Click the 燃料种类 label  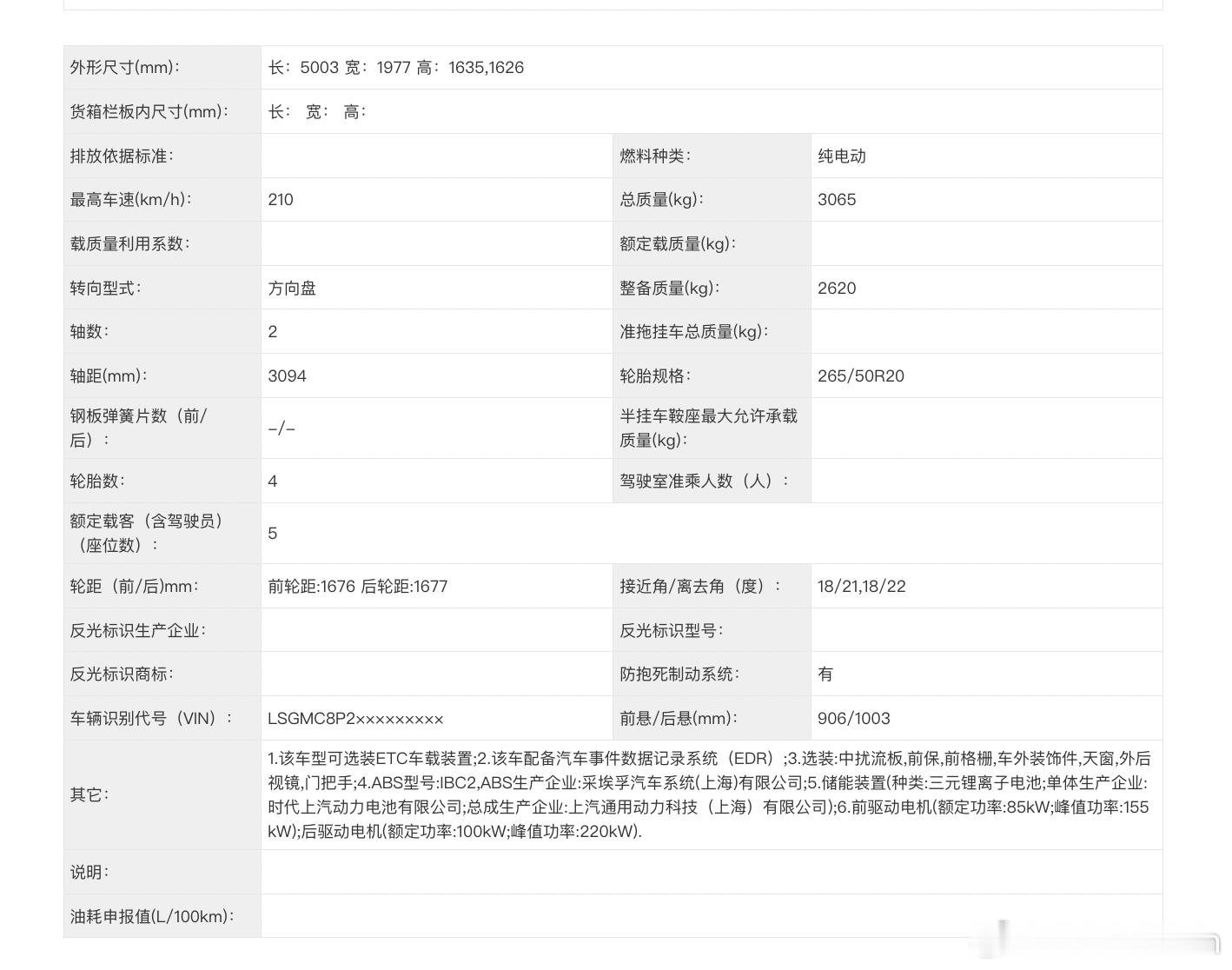tap(656, 156)
